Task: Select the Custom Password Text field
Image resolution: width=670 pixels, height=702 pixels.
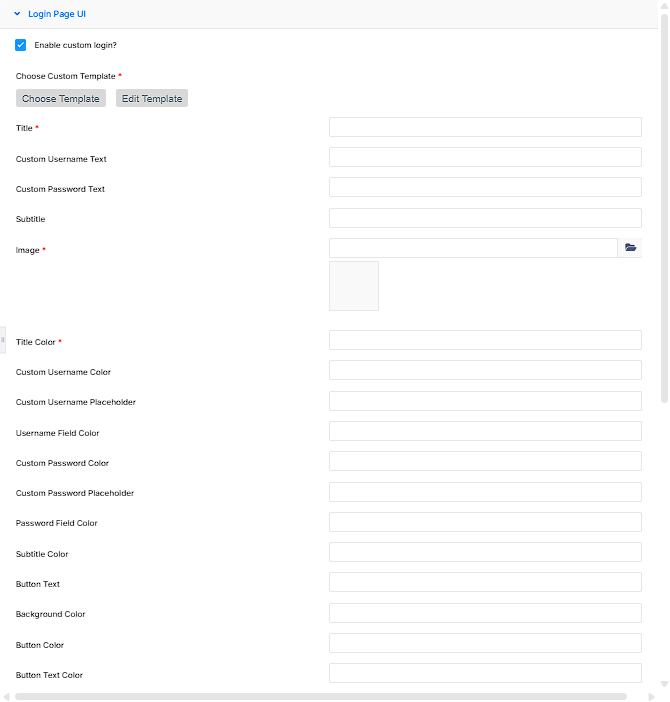Action: point(485,187)
